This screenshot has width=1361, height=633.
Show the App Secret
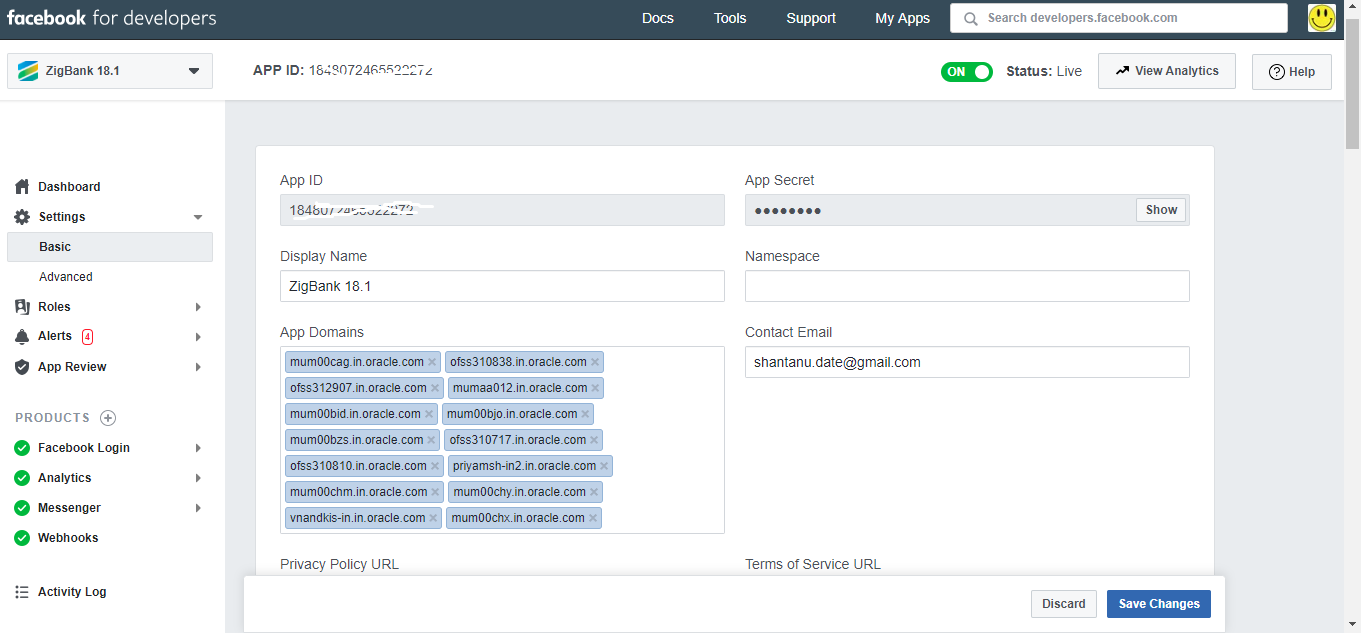point(1161,210)
